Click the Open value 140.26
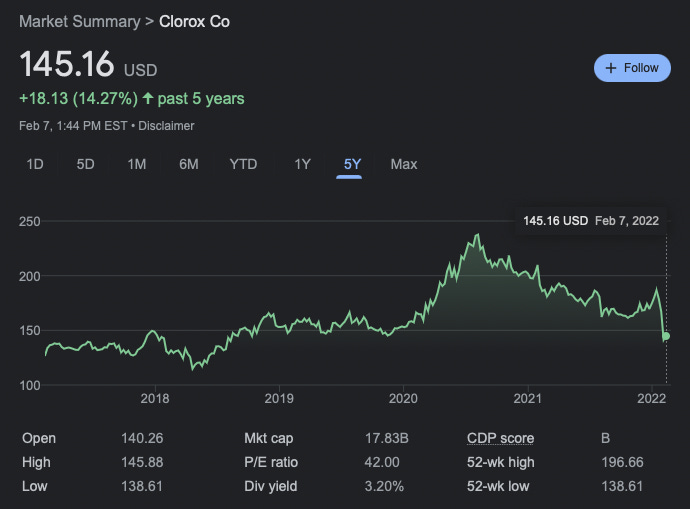 coord(142,438)
